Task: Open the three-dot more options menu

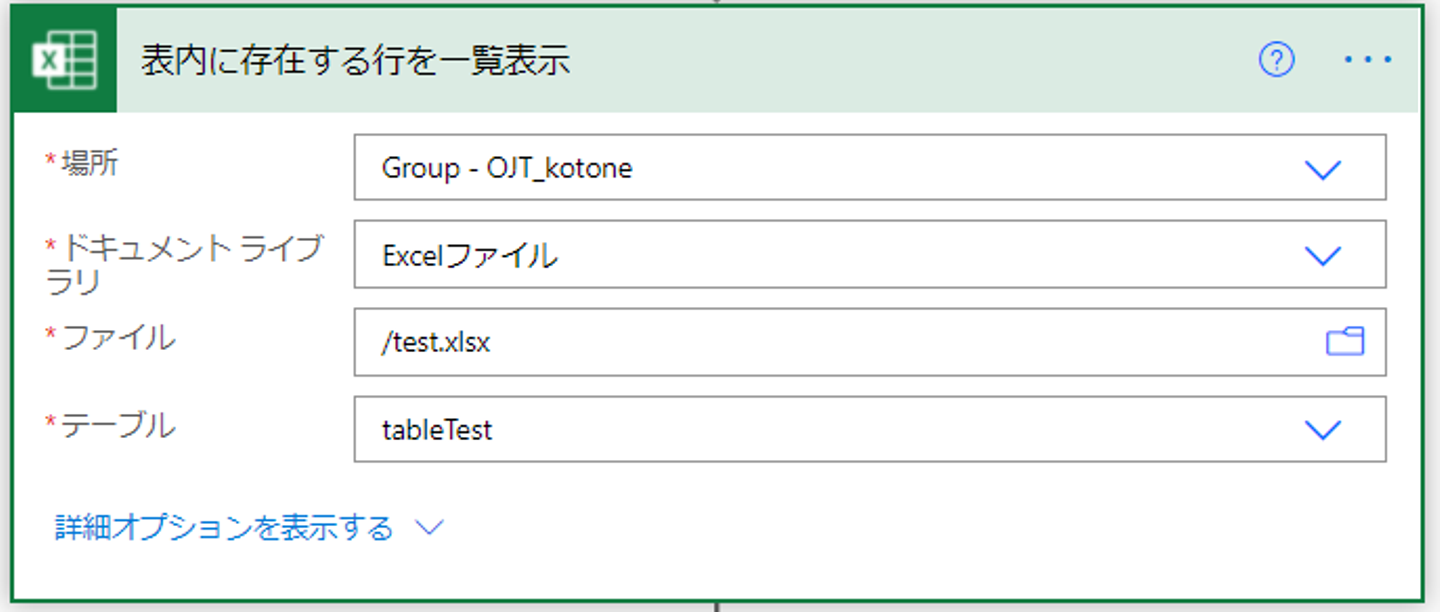Action: (x=1368, y=61)
